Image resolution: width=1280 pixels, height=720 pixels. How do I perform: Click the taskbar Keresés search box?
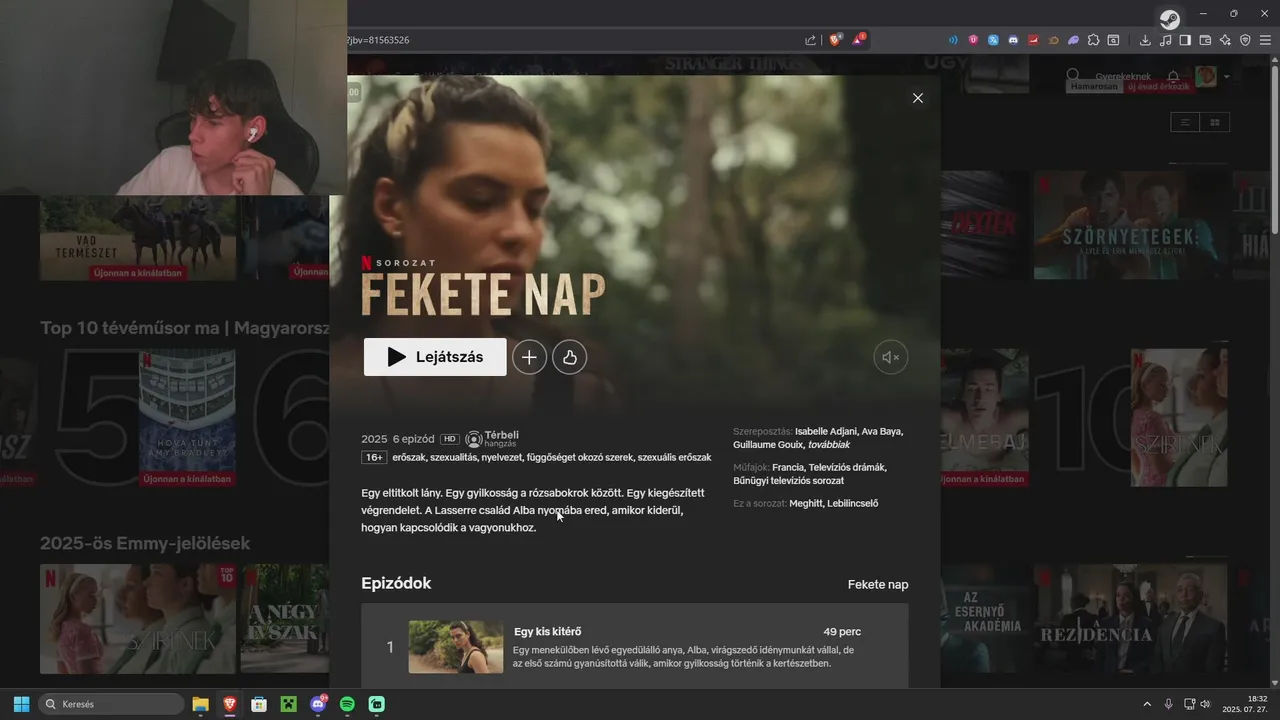[111, 704]
